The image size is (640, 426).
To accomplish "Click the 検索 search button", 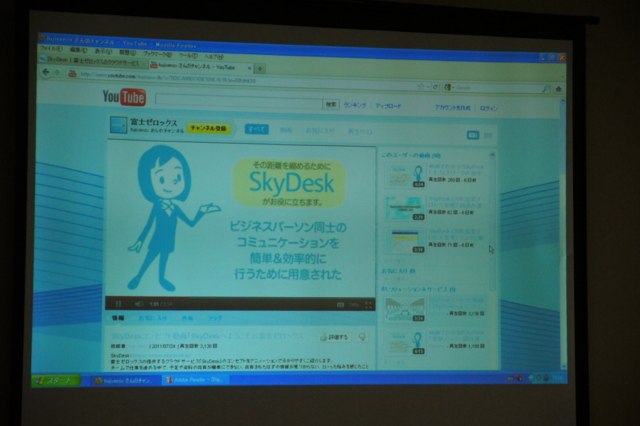I will click(x=331, y=104).
